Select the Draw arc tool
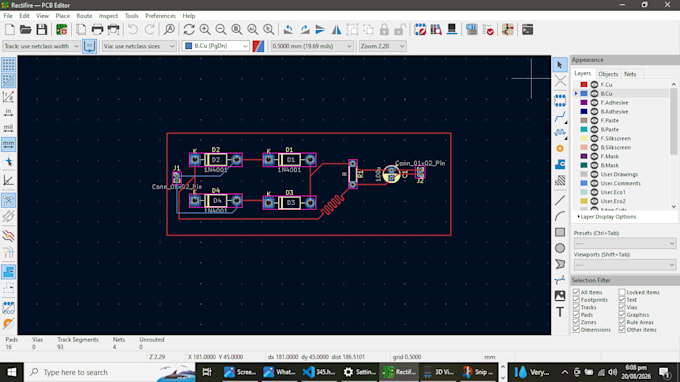 point(560,216)
